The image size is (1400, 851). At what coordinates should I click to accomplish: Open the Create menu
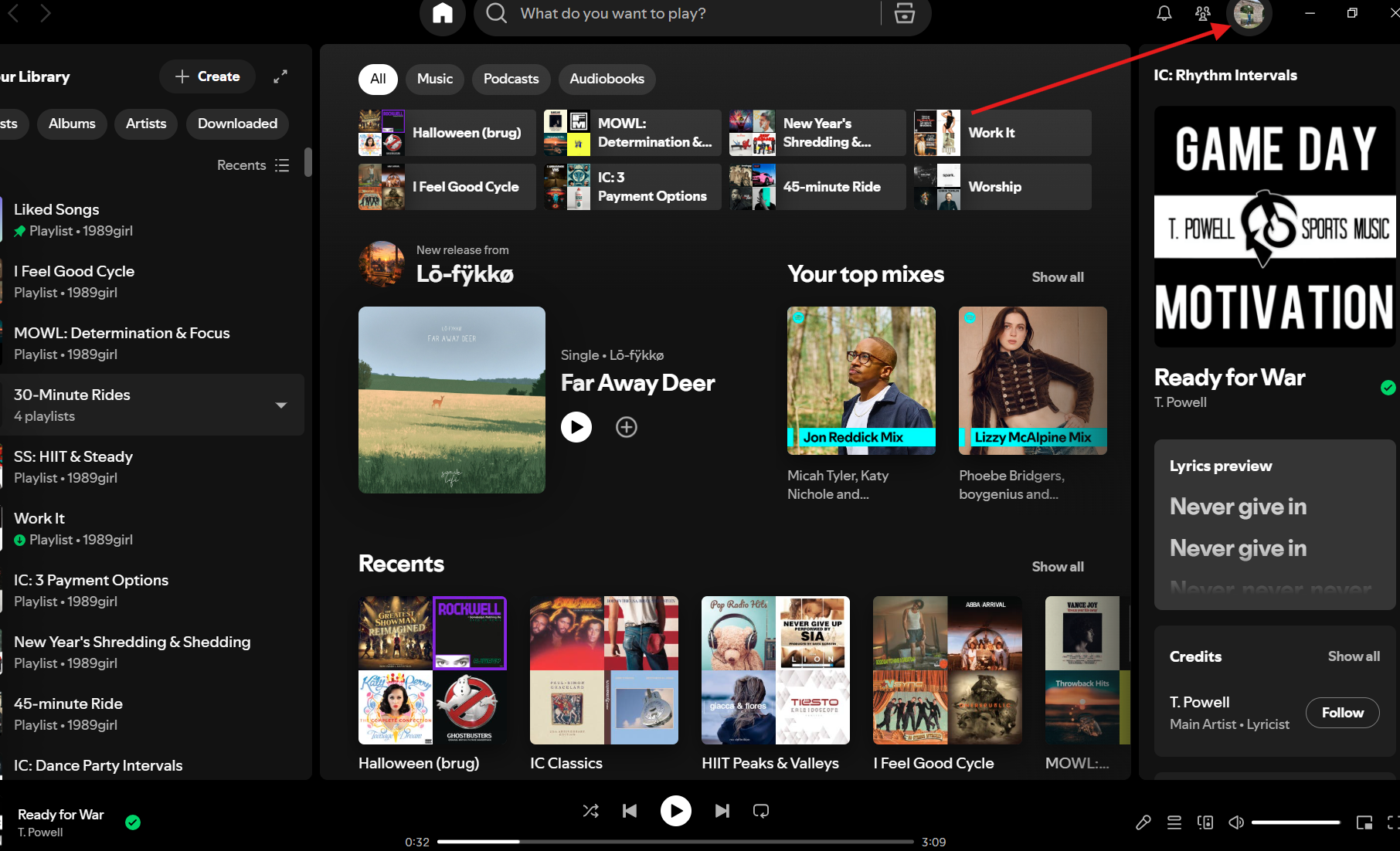click(207, 76)
